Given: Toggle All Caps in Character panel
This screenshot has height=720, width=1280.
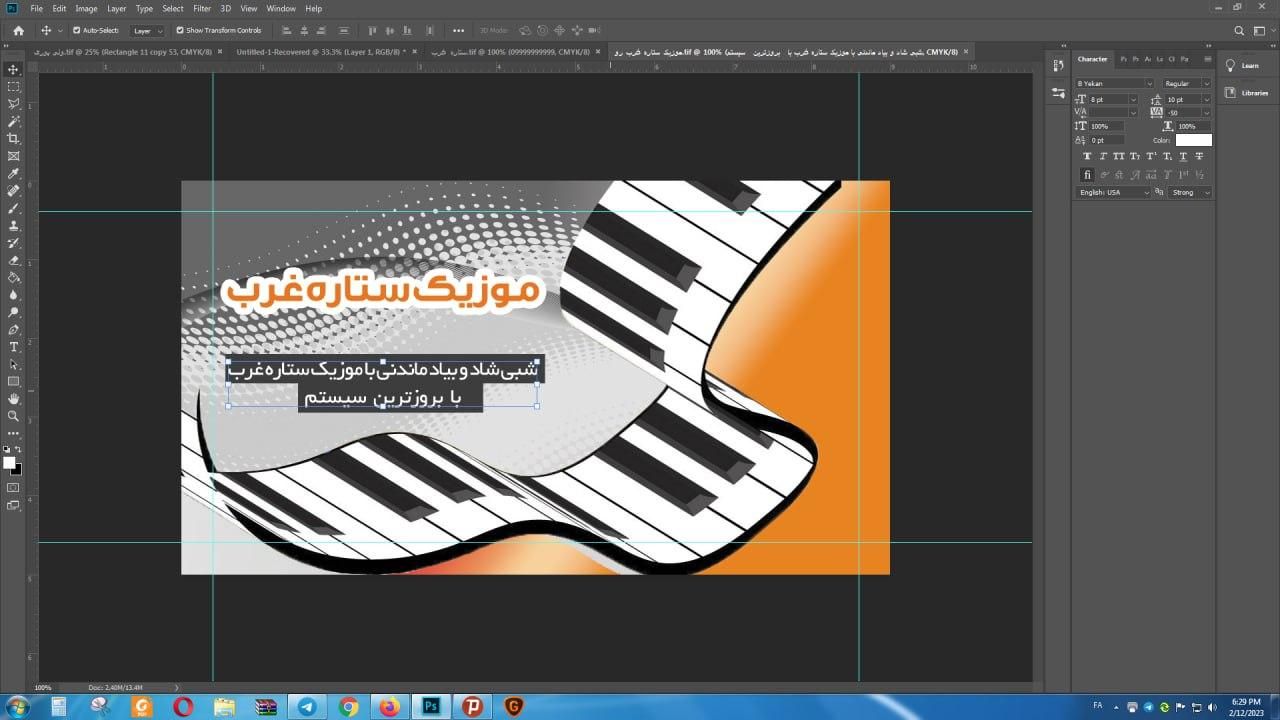Looking at the screenshot, I should click(1119, 156).
